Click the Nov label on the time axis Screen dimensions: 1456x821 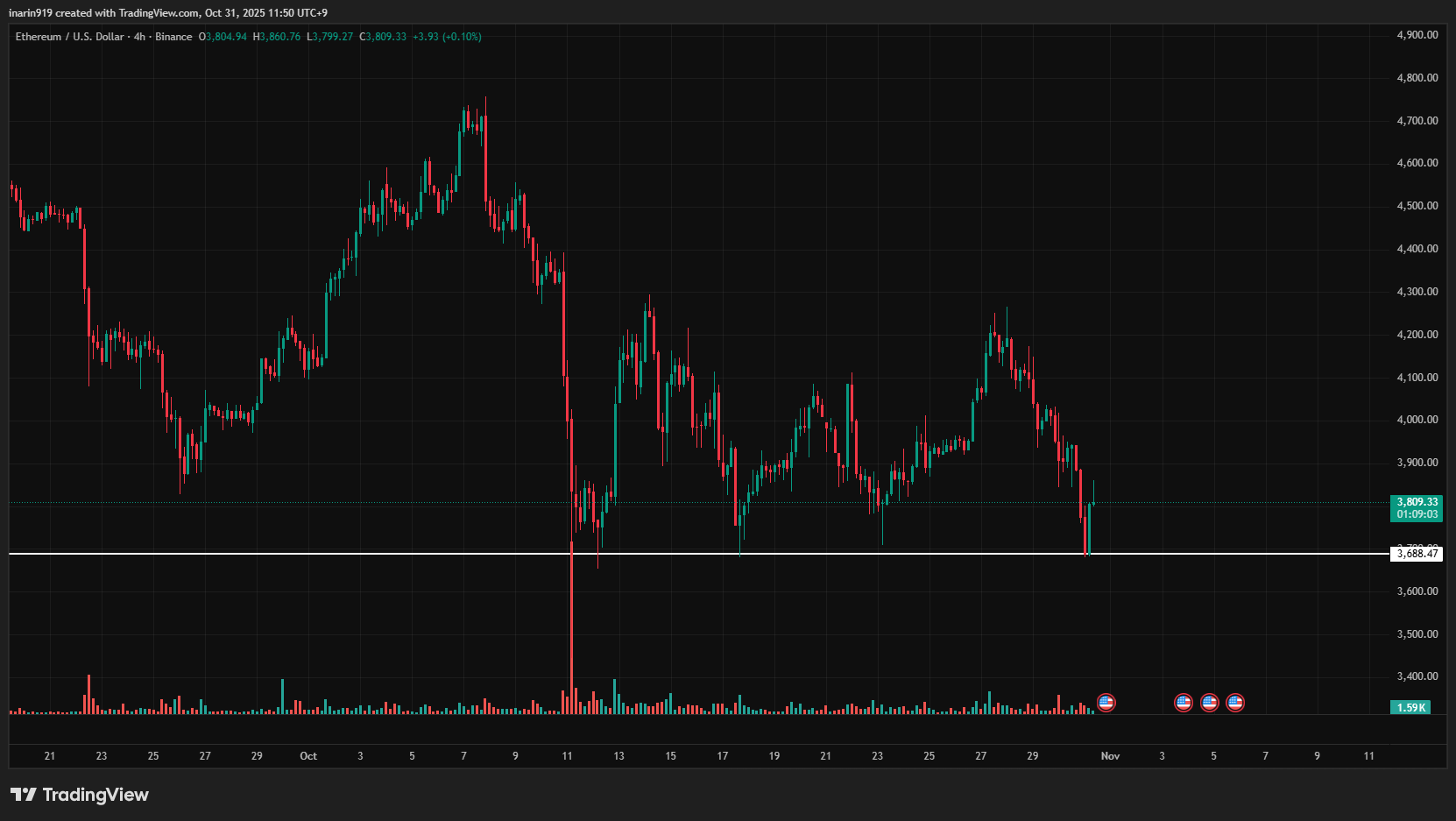point(1110,755)
